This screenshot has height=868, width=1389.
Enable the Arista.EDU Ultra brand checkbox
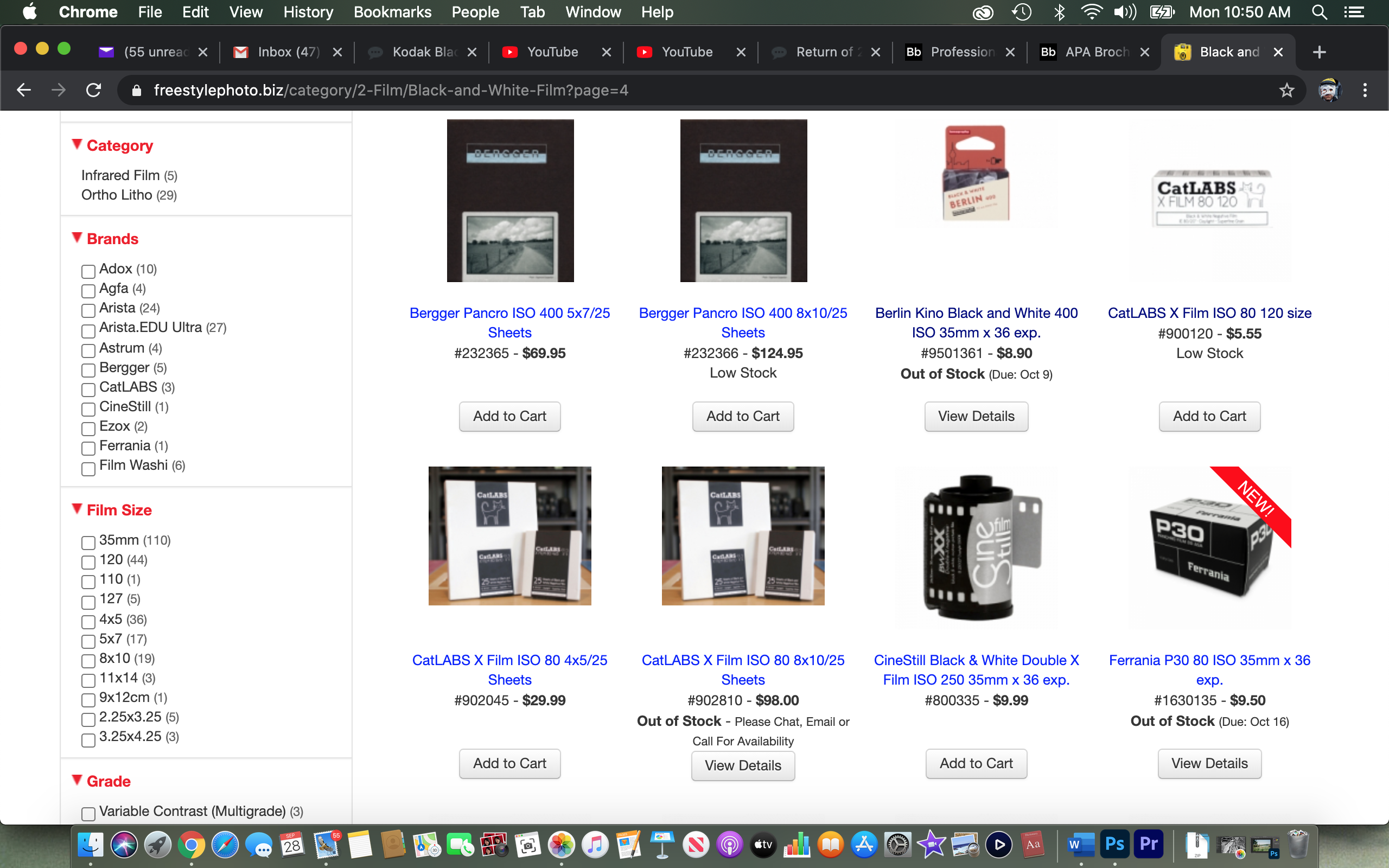(x=88, y=331)
